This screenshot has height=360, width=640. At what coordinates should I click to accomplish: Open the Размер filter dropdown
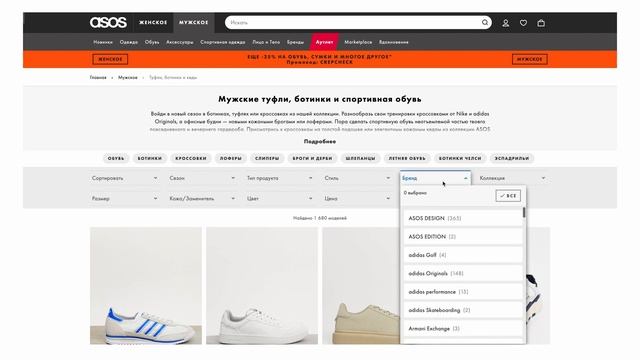coord(124,199)
